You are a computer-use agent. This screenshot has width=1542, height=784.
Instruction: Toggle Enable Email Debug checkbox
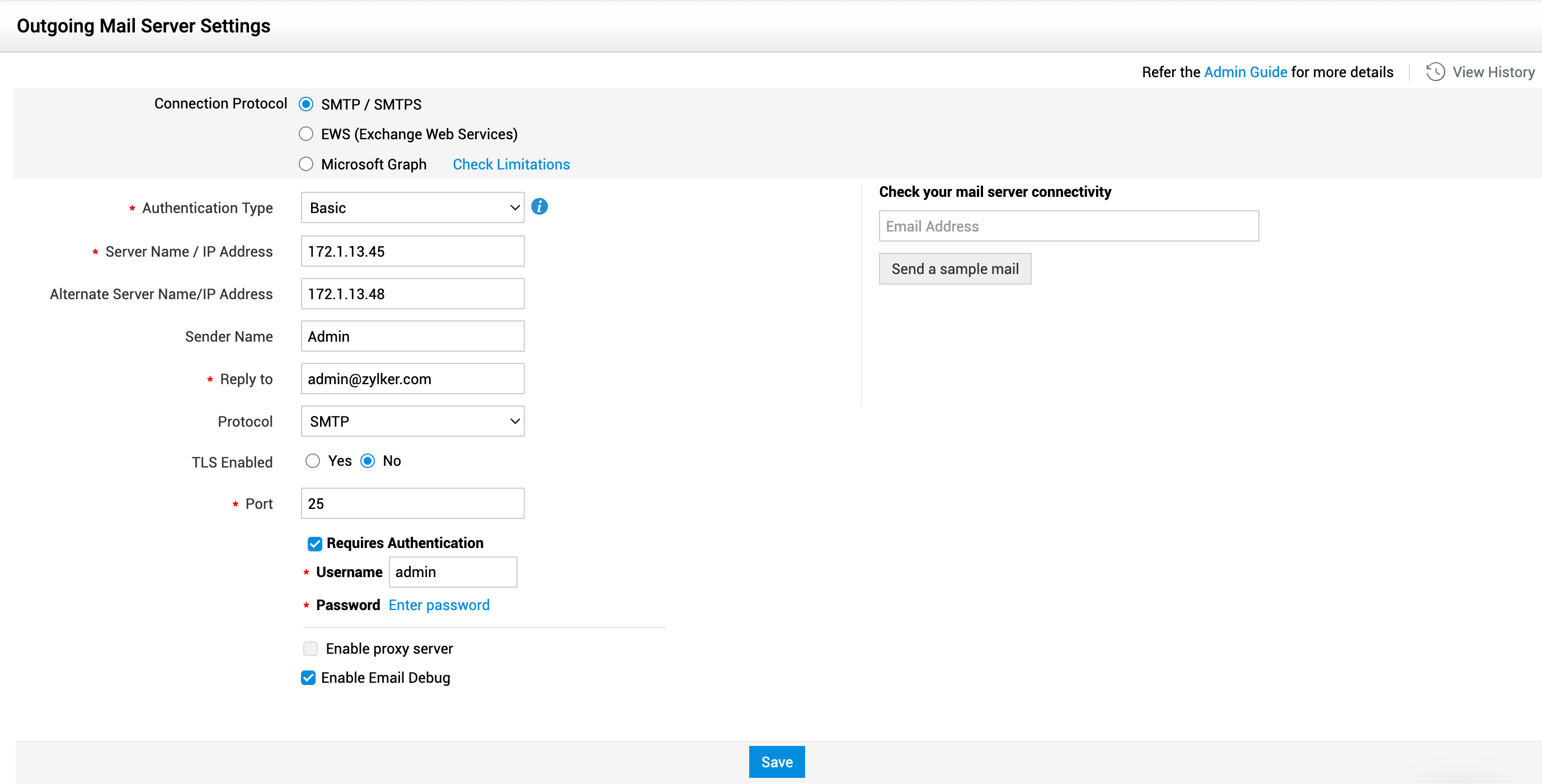[308, 678]
